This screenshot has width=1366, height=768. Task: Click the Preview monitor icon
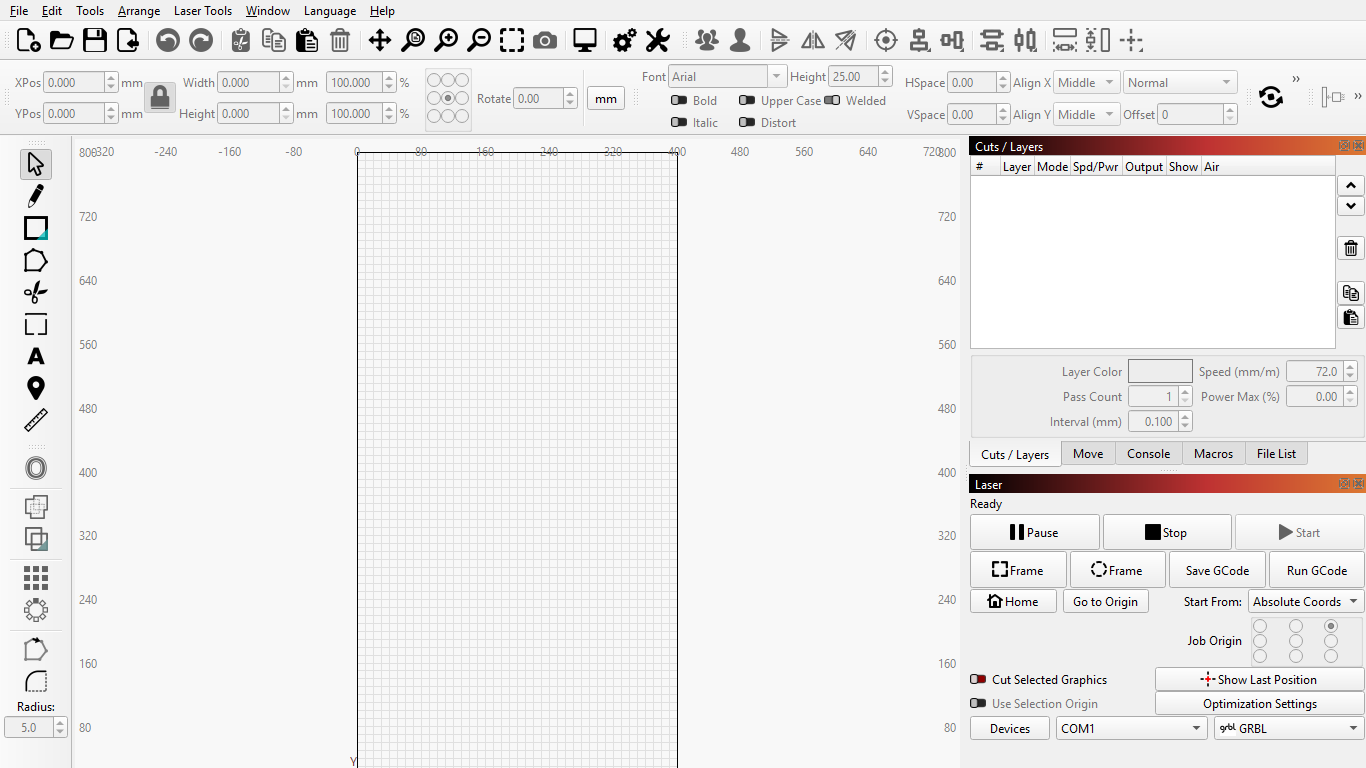585,41
